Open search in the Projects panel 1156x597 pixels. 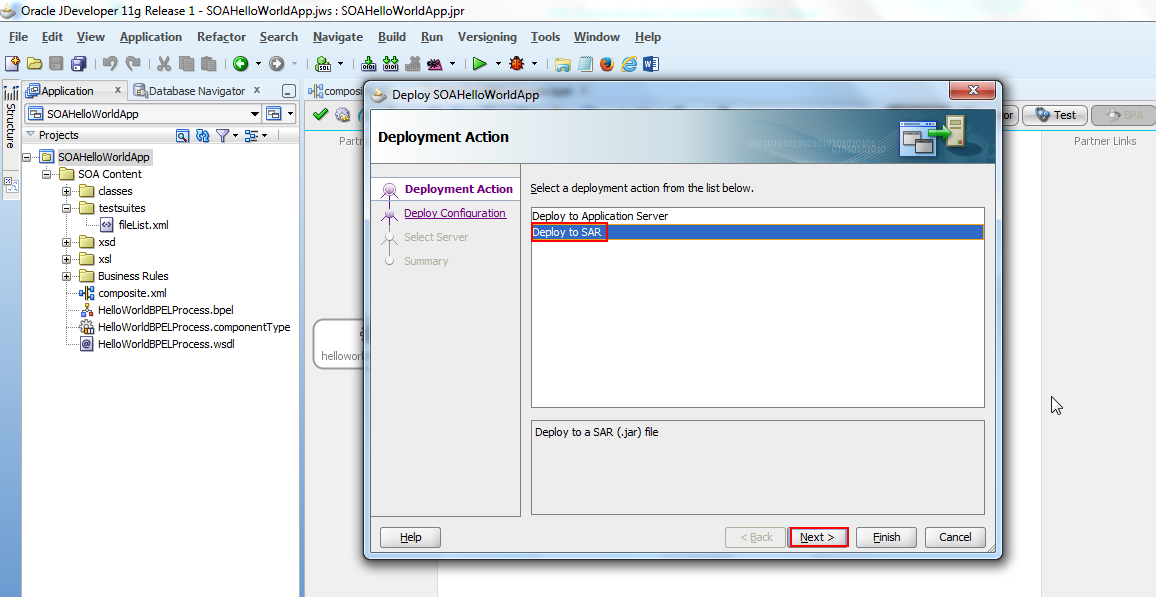tap(181, 135)
